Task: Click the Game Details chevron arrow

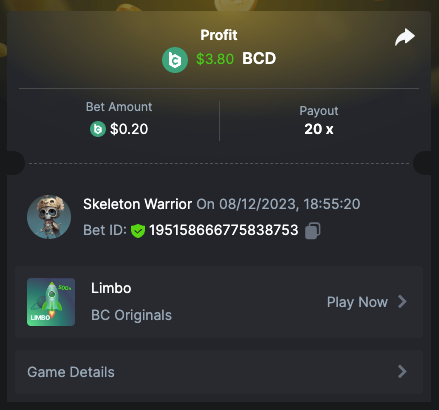Action: coord(402,371)
